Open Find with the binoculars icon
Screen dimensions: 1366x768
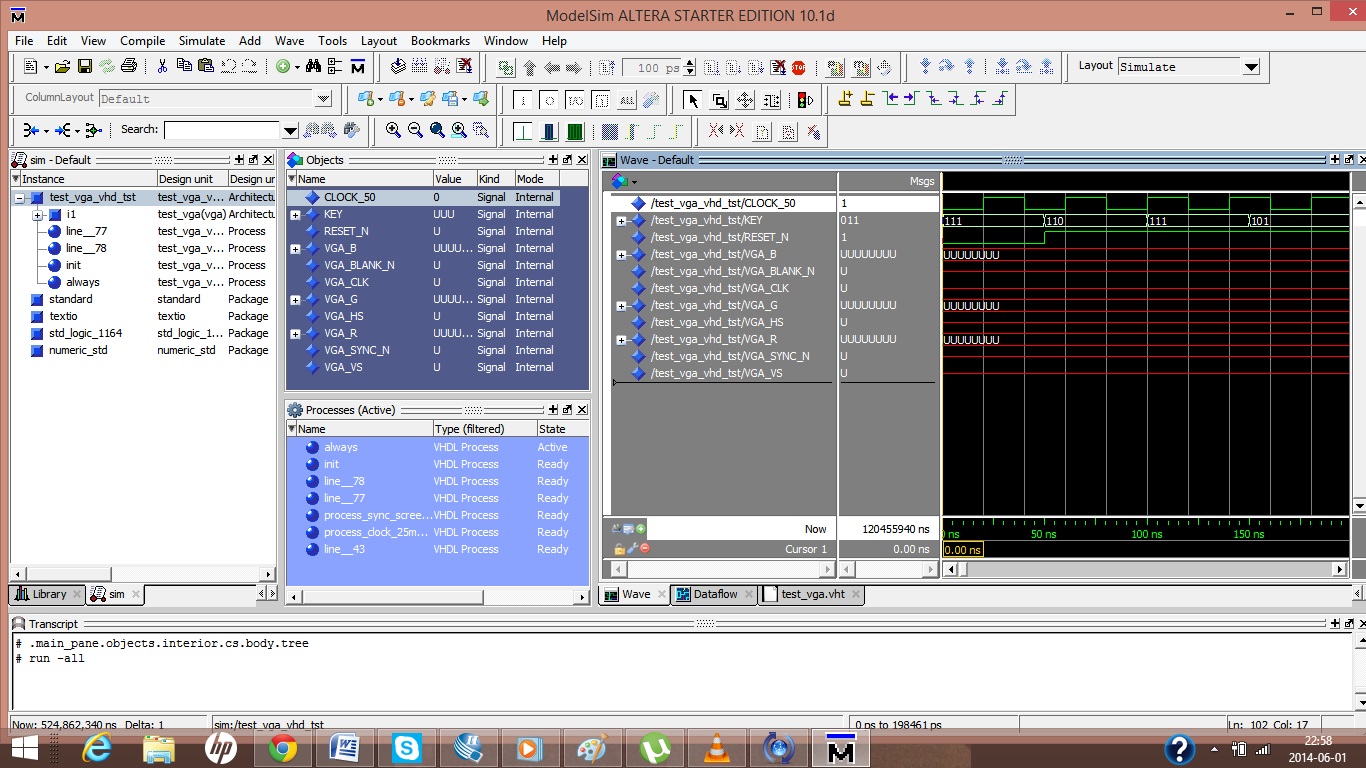(313, 67)
